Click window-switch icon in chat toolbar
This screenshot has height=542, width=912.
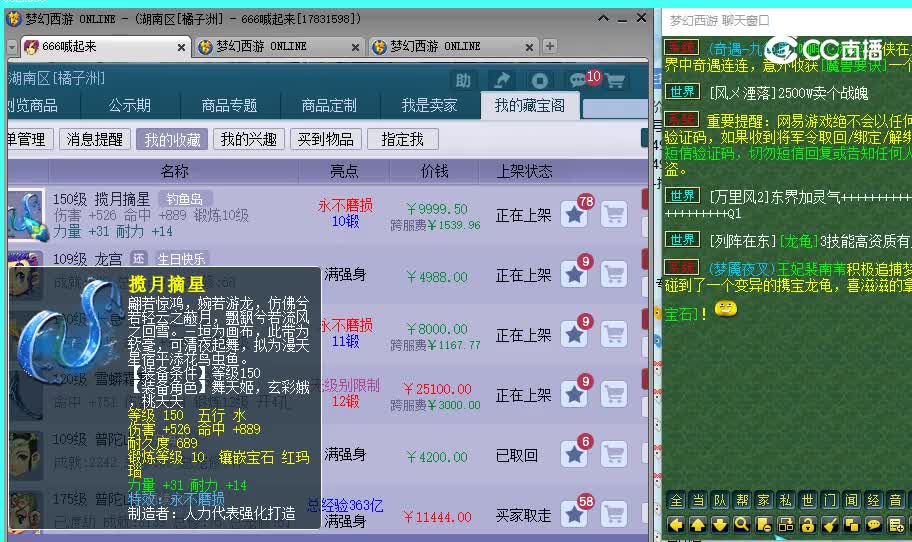coord(786,525)
